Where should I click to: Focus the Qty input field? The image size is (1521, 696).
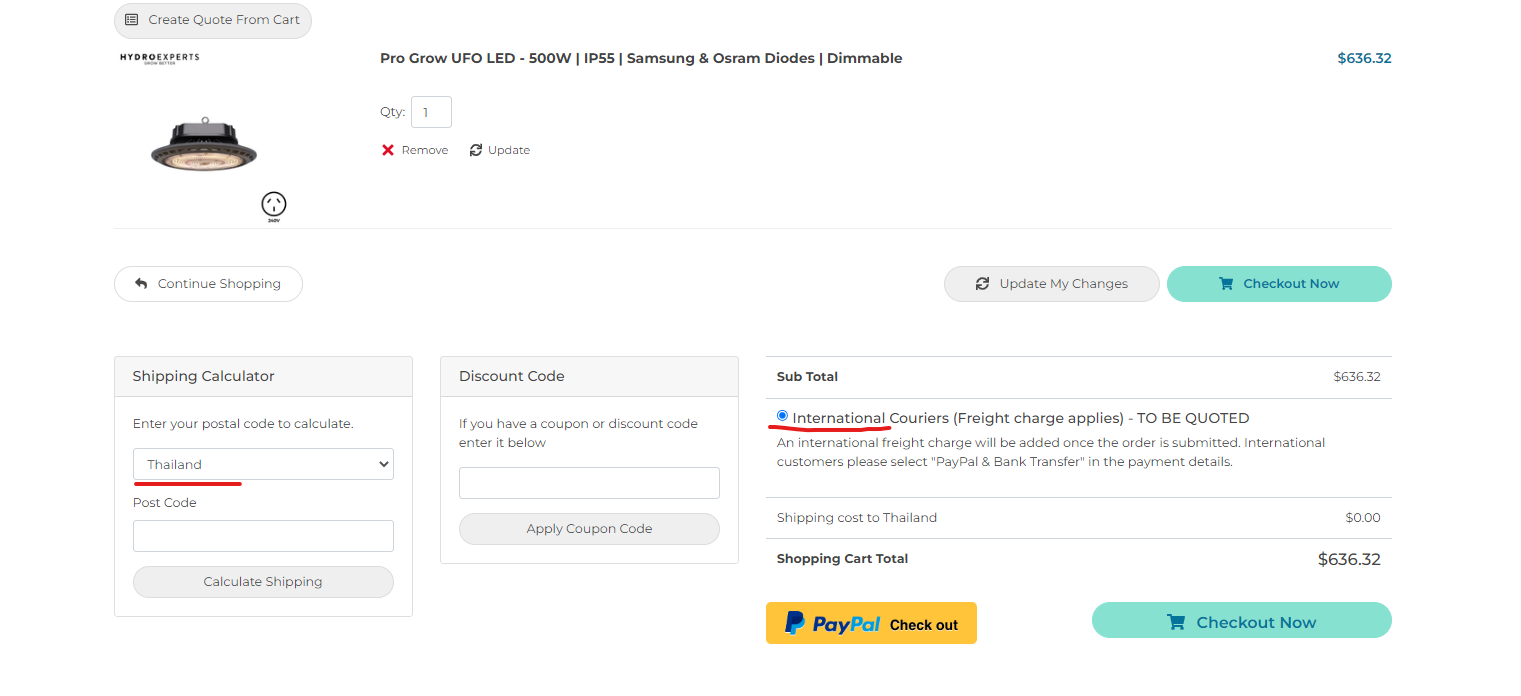click(x=431, y=112)
